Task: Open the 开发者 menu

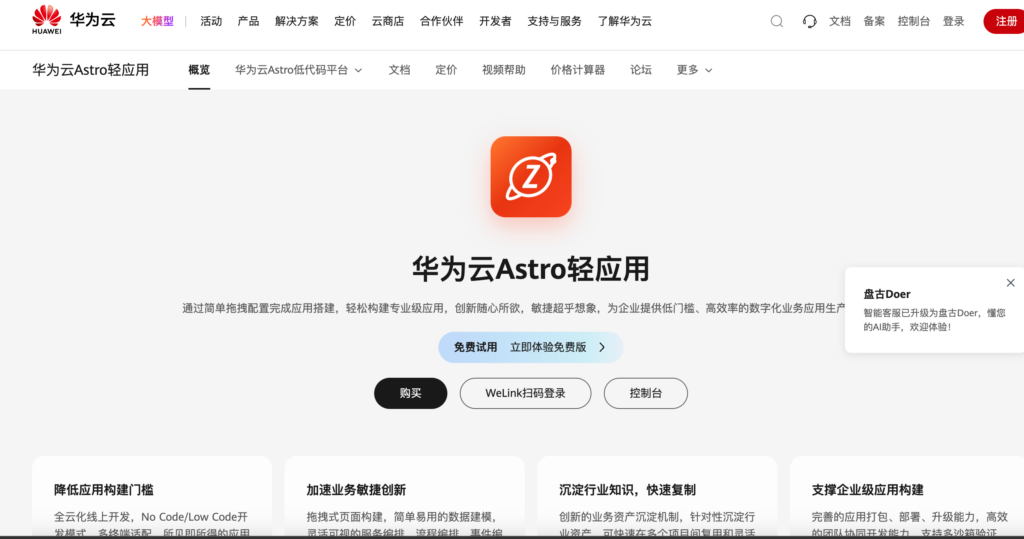Action: [x=495, y=21]
